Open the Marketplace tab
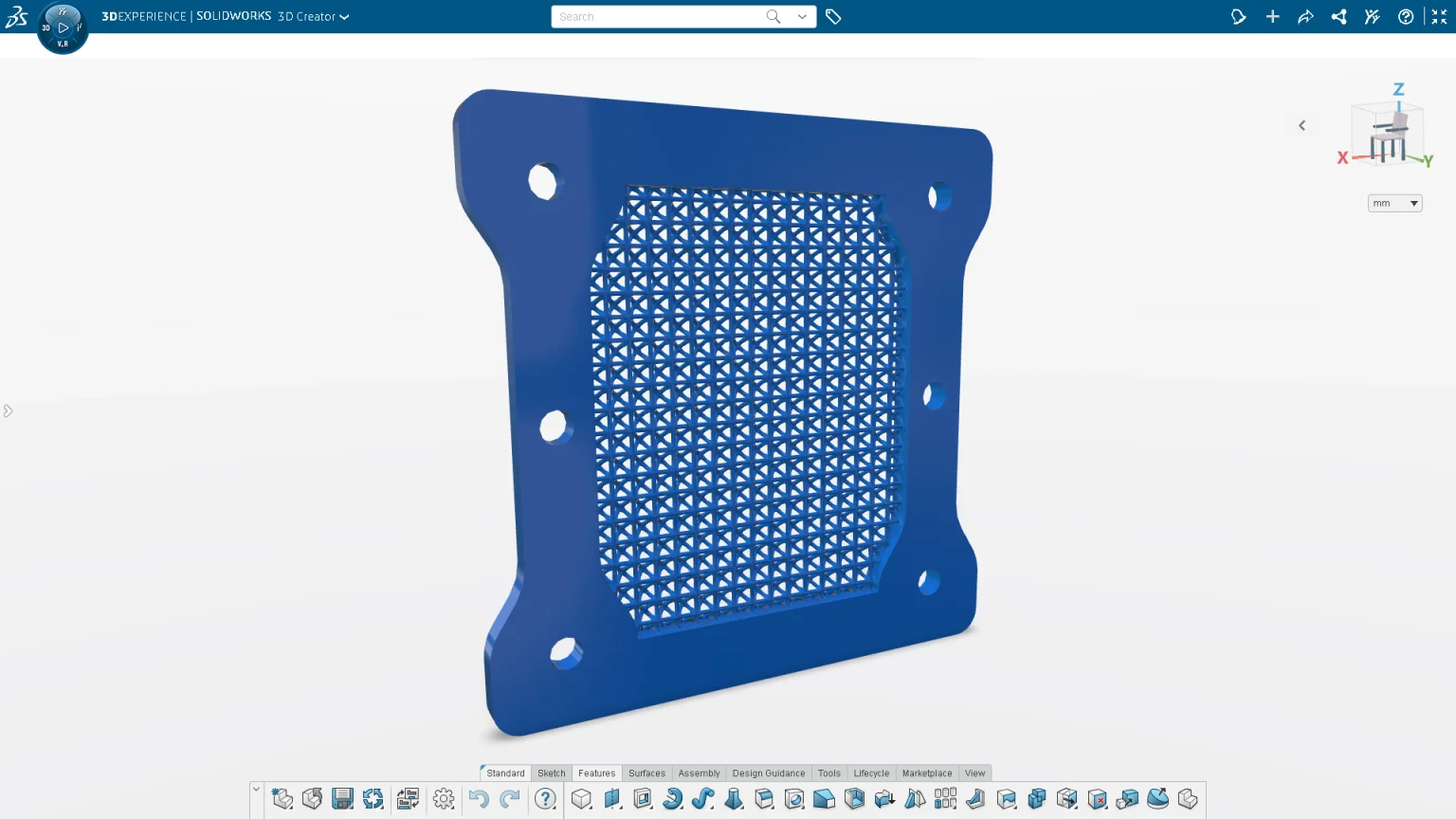 [927, 773]
